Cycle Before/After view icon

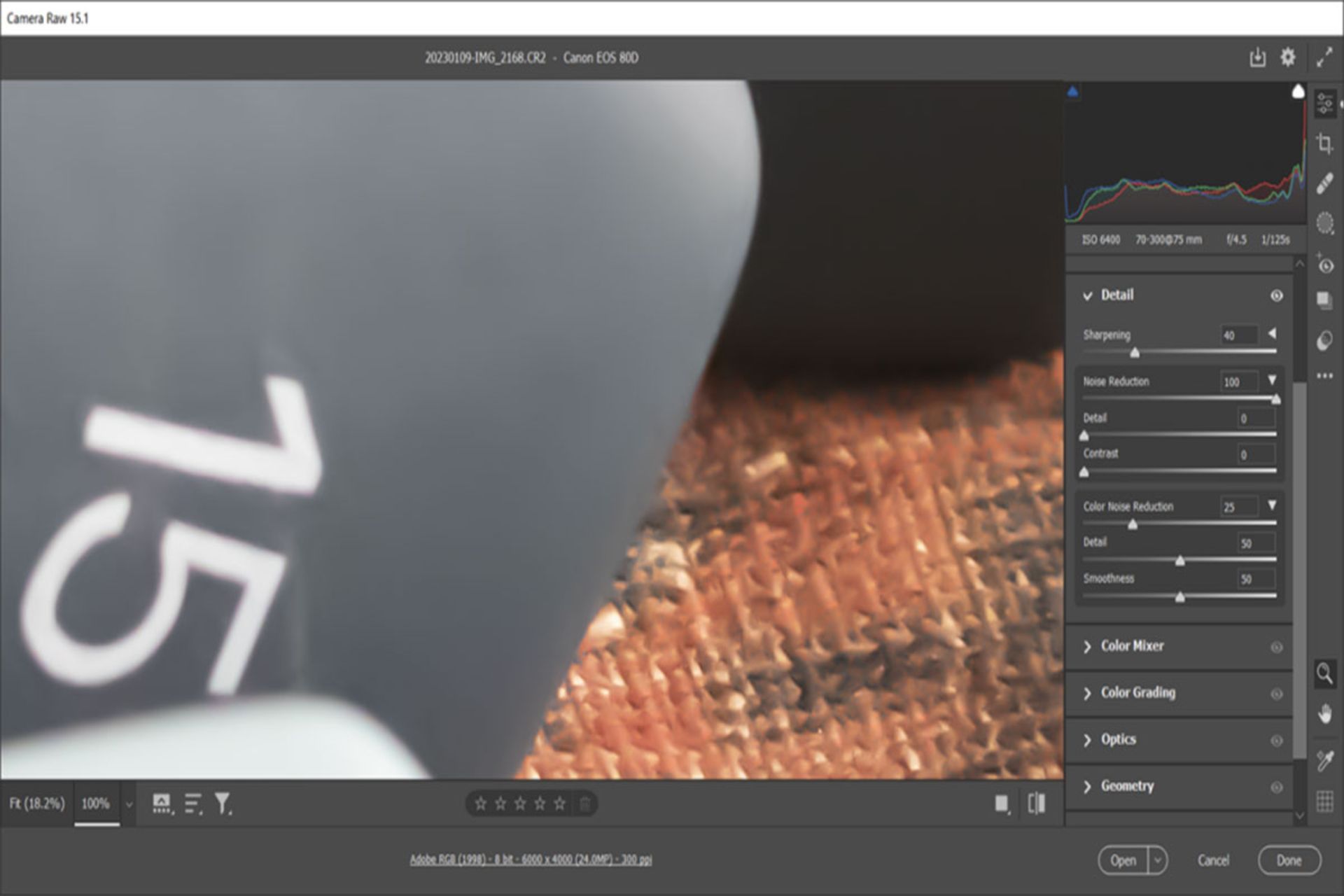point(1037,803)
